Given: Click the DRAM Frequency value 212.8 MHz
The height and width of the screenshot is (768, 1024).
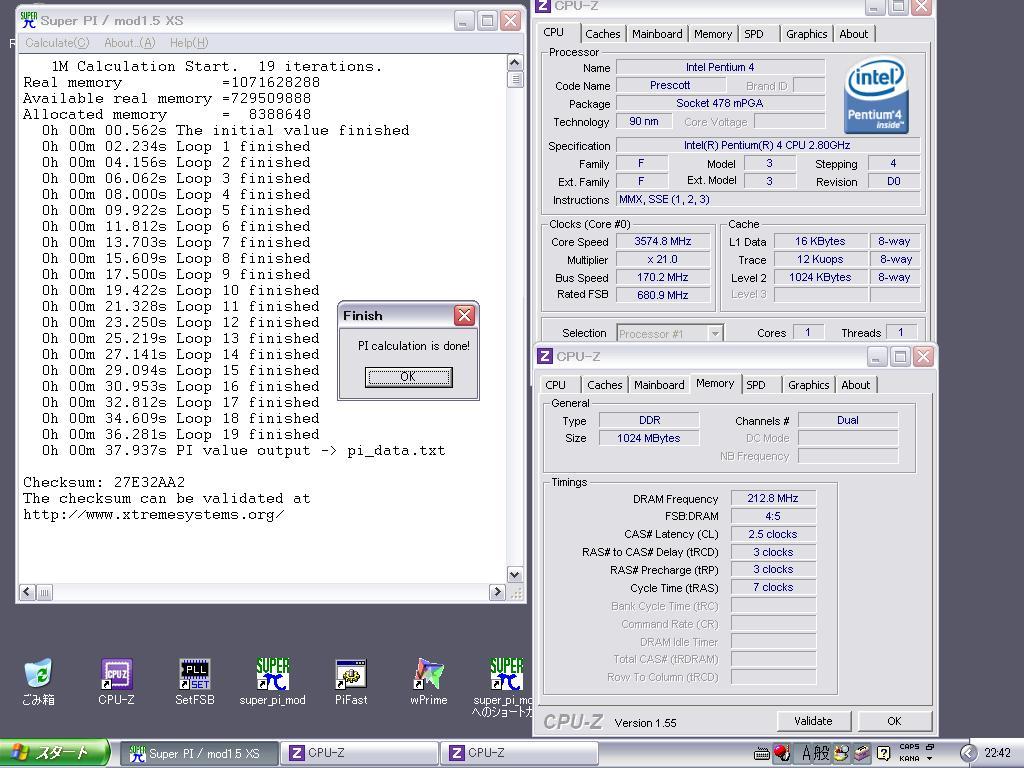Looking at the screenshot, I should 773,498.
